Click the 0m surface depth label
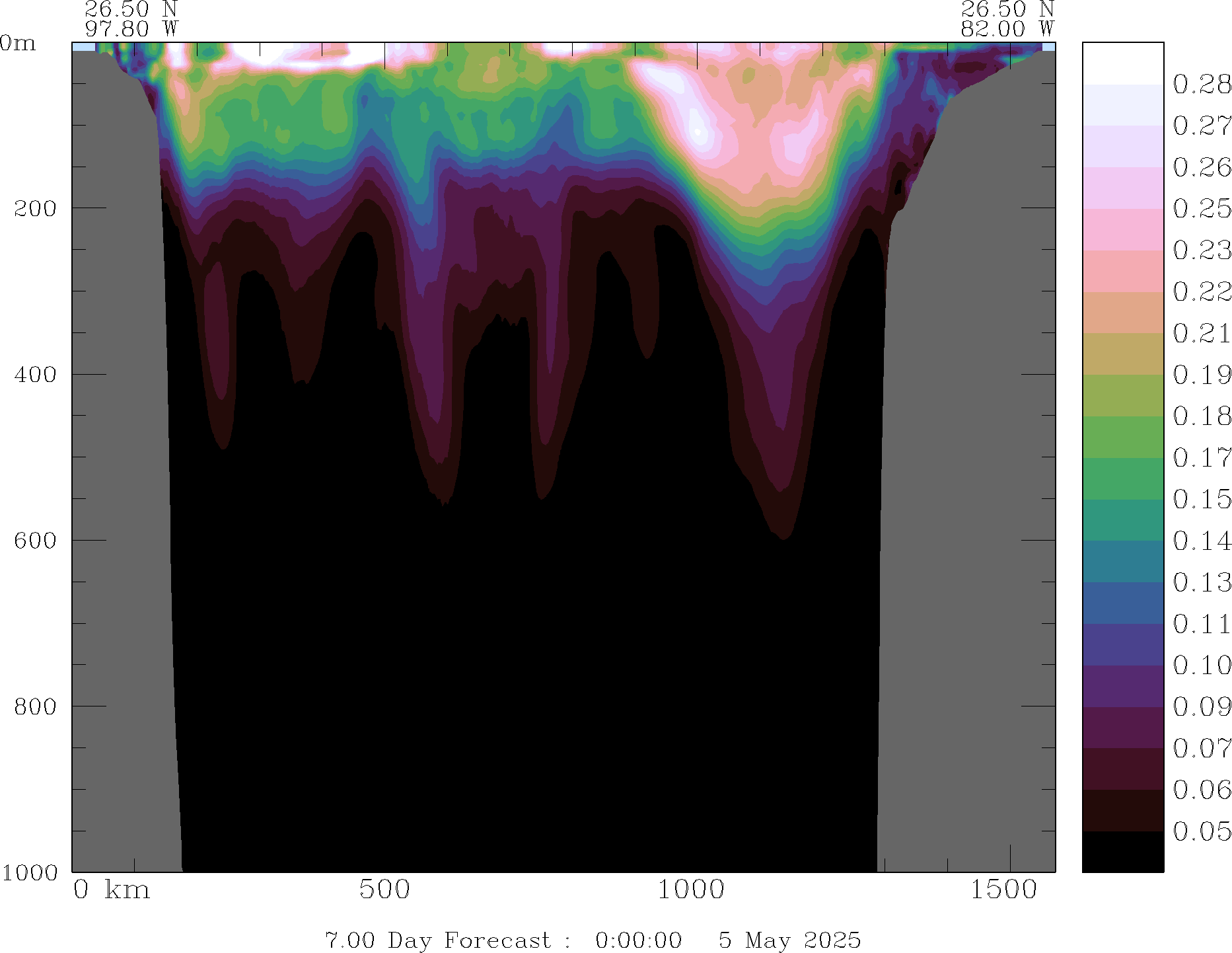Screen dimensions: 1232x953 pos(18,43)
